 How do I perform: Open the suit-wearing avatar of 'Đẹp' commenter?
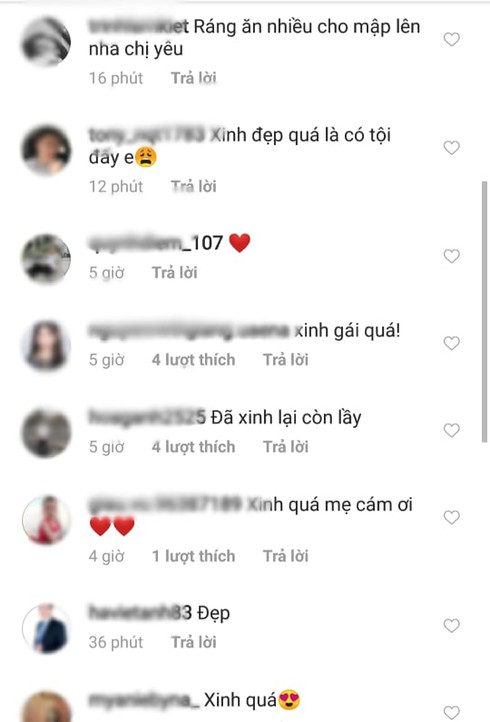coord(46,628)
